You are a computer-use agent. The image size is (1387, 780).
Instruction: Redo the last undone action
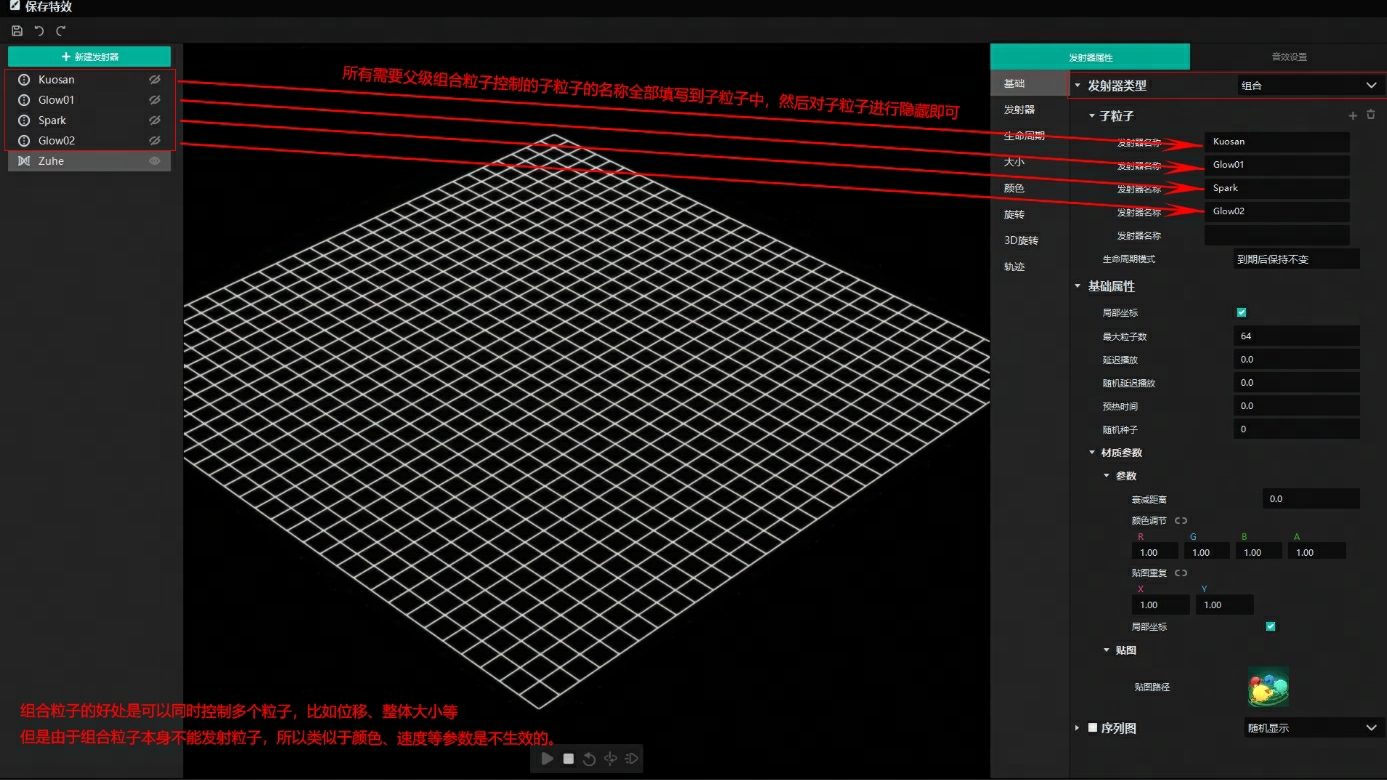coord(60,31)
